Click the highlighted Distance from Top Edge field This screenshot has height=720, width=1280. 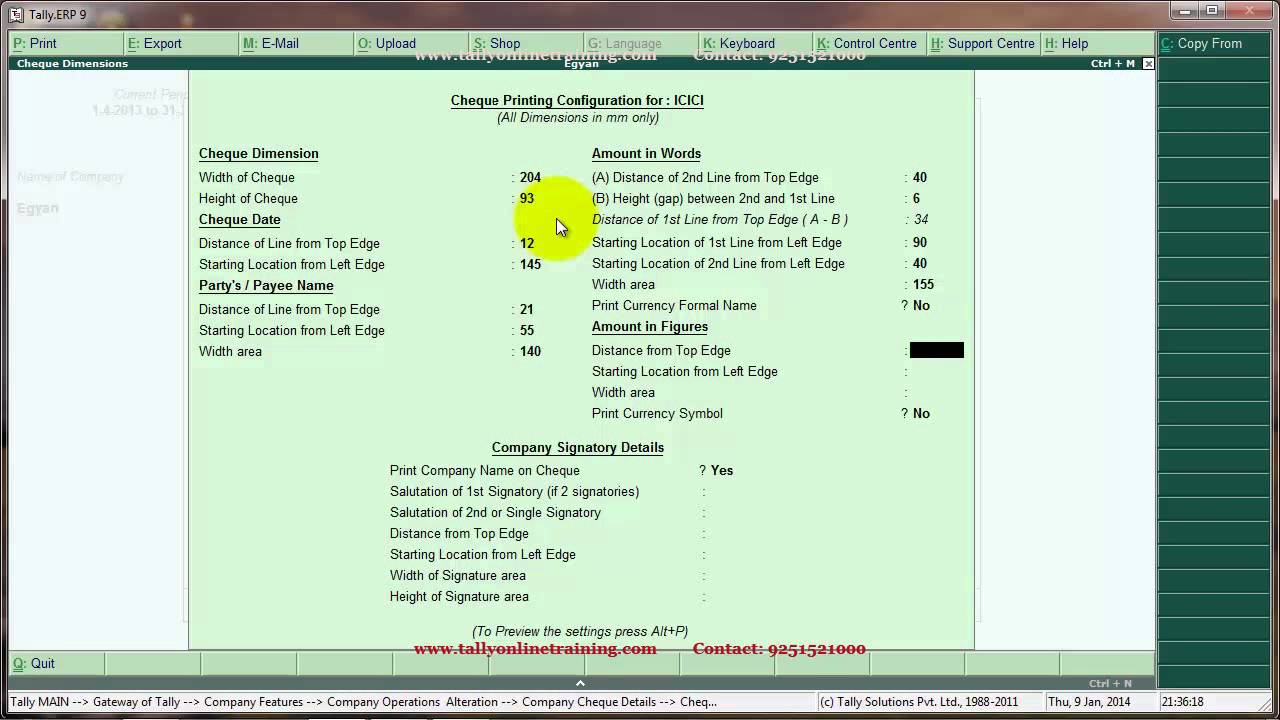(937, 350)
